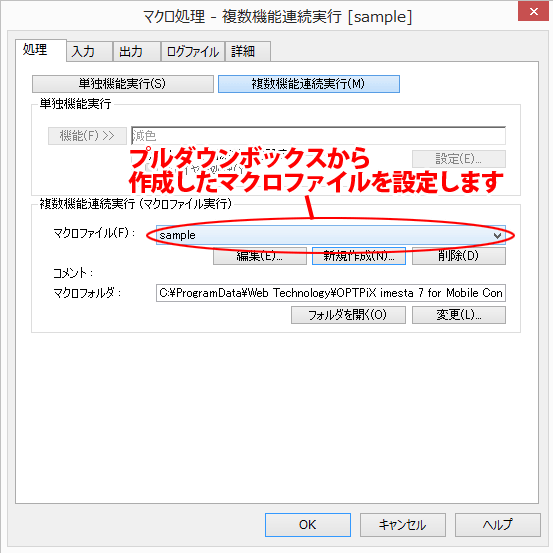Open help with the ヘルプ button

(x=497, y=525)
